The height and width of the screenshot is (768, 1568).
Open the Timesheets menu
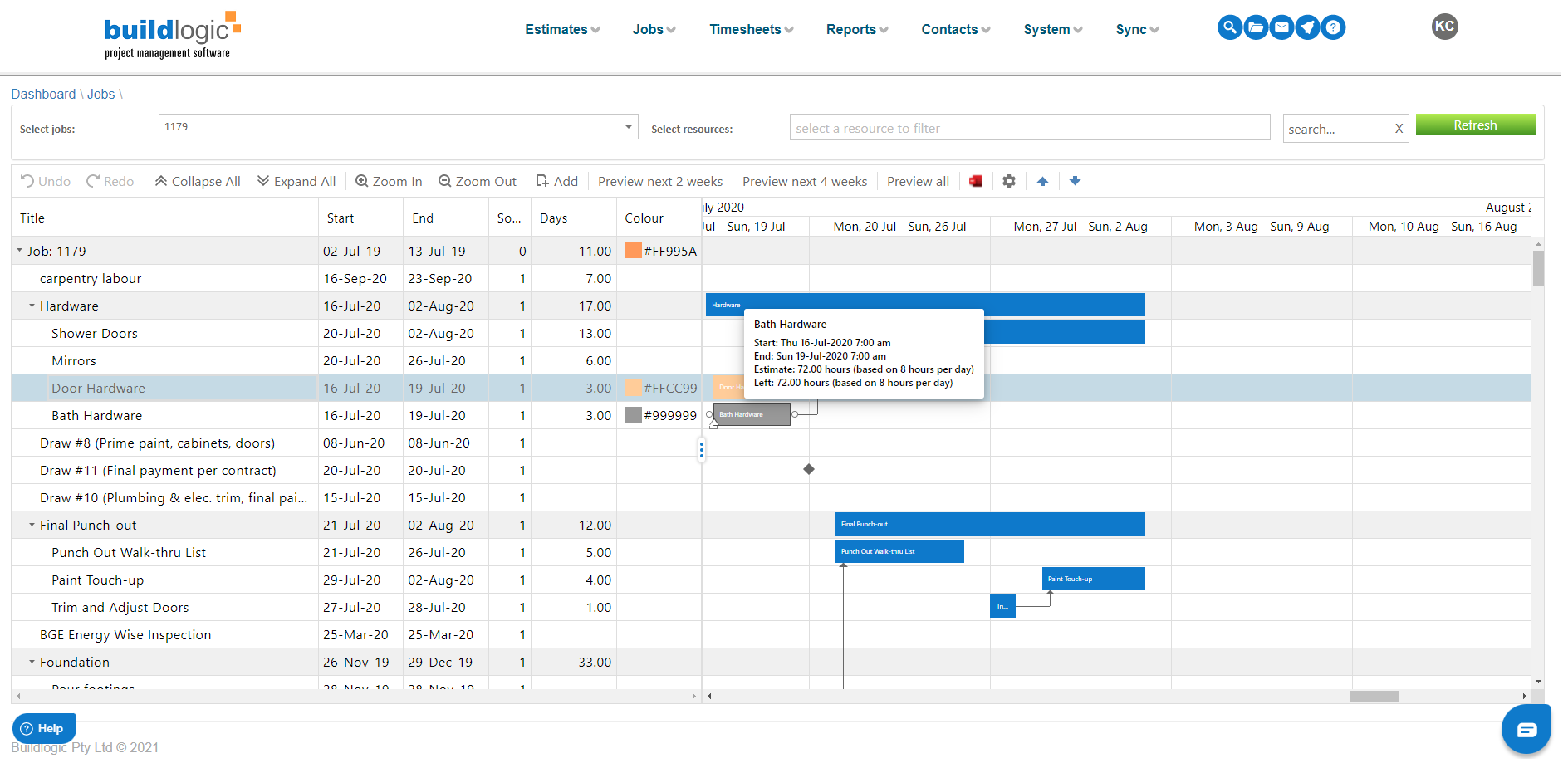click(x=748, y=29)
